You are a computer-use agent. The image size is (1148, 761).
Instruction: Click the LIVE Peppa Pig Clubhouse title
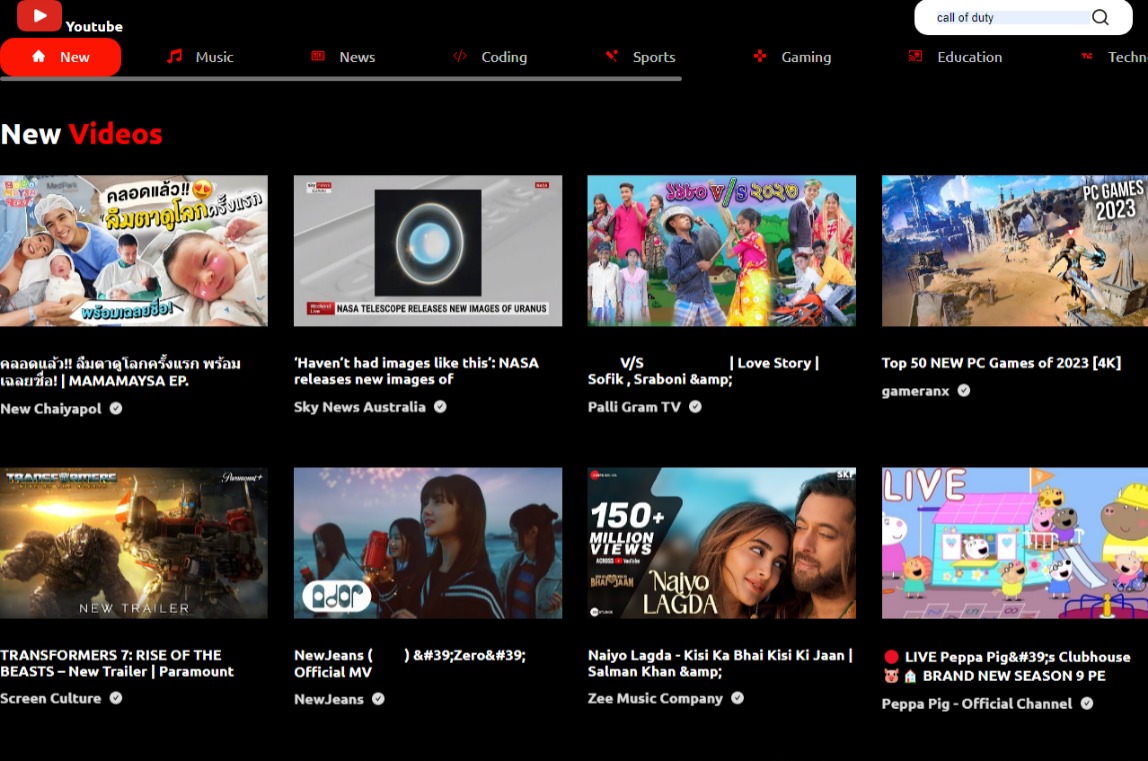(1007, 666)
